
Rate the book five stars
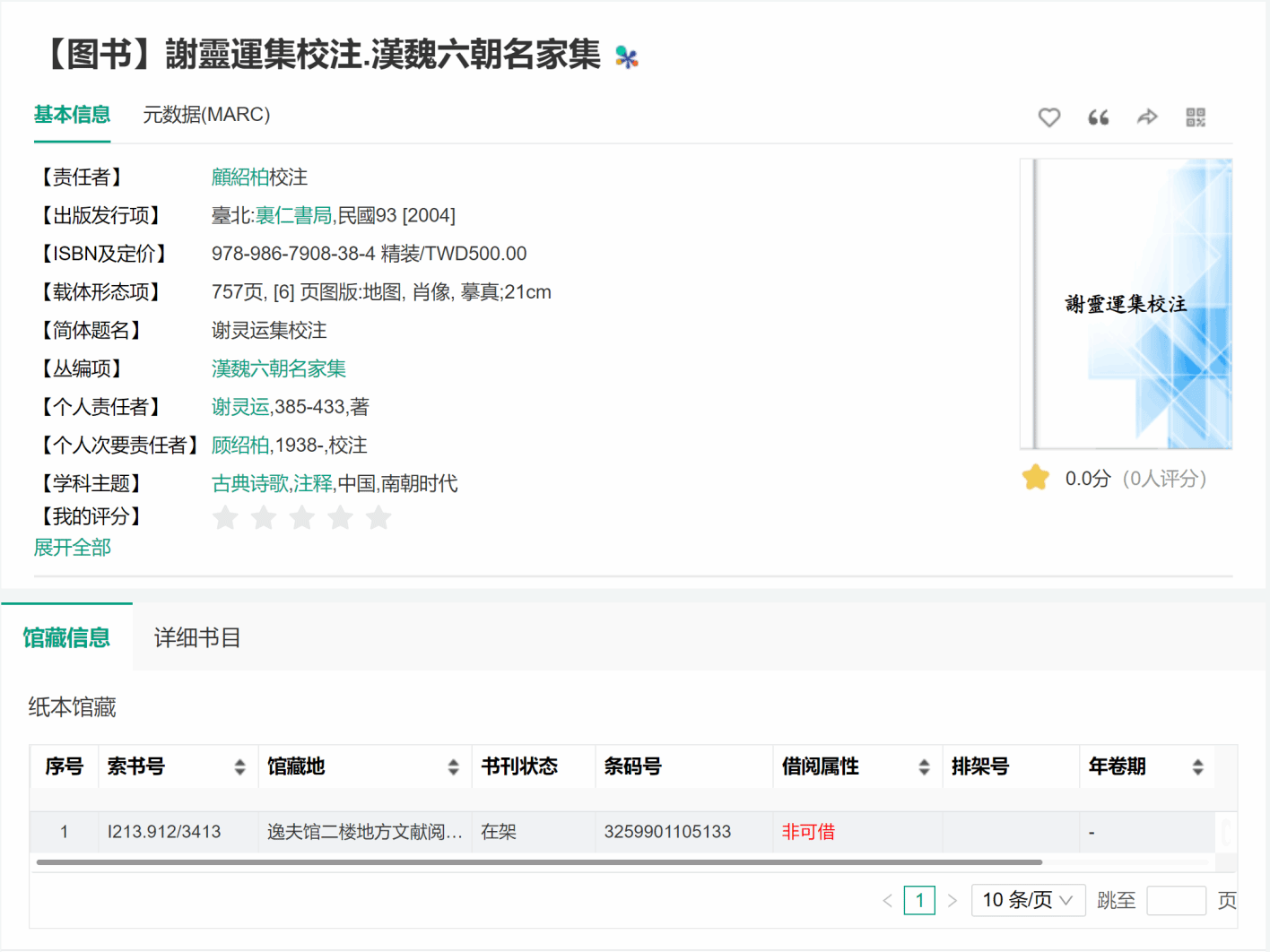[378, 517]
